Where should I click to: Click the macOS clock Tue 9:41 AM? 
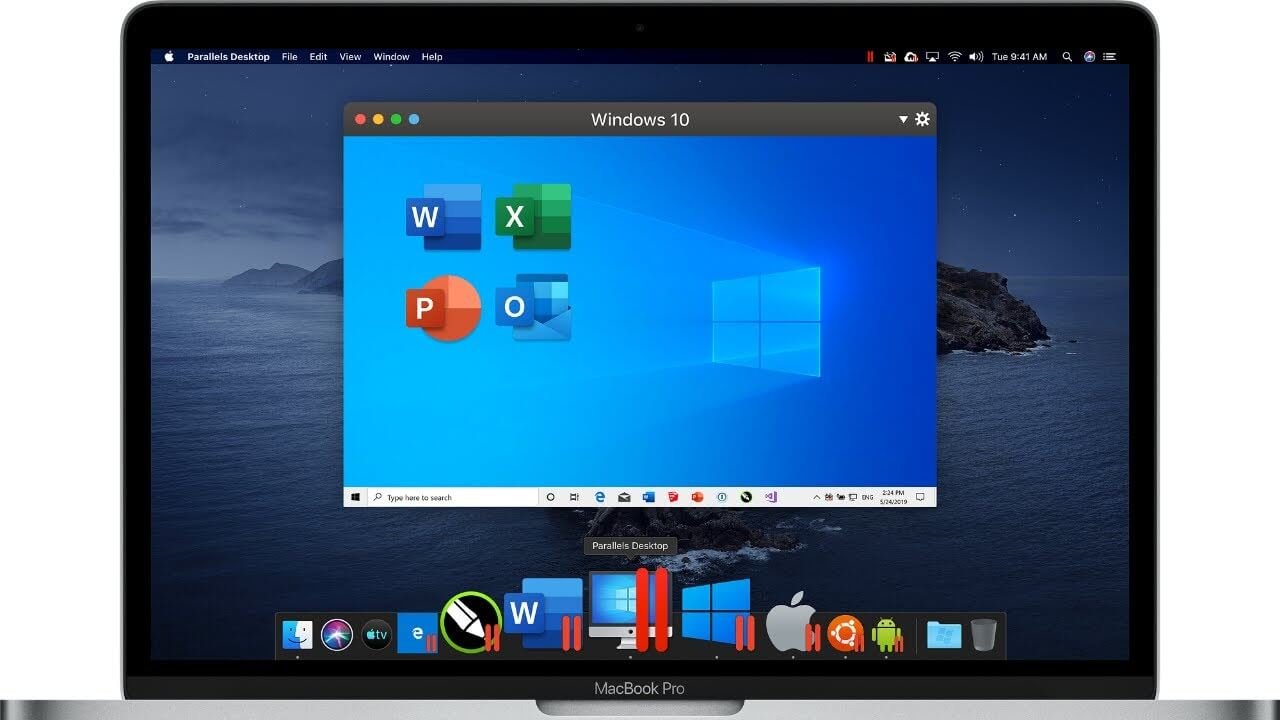1019,57
